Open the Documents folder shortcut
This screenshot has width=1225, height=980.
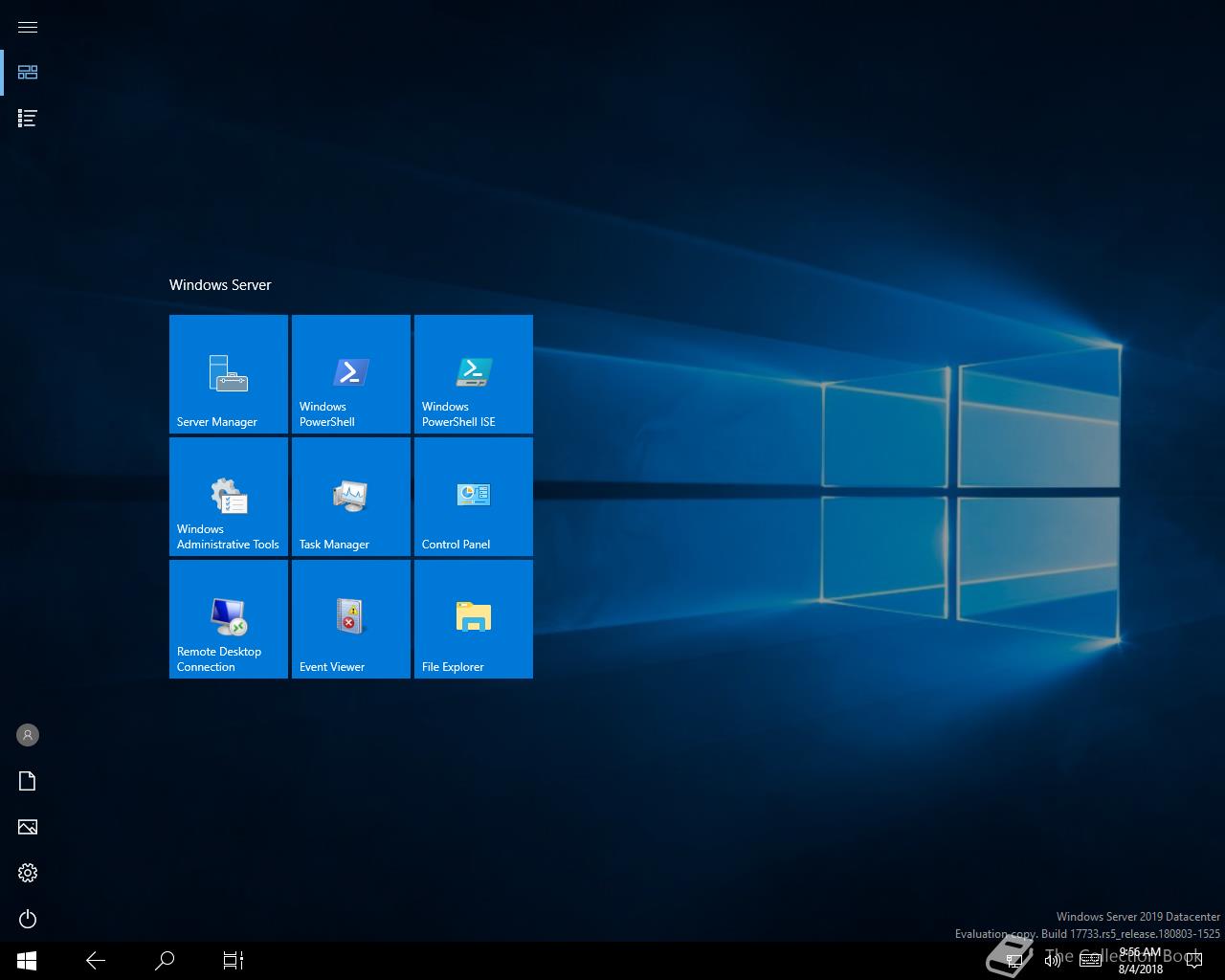pyautogui.click(x=28, y=781)
